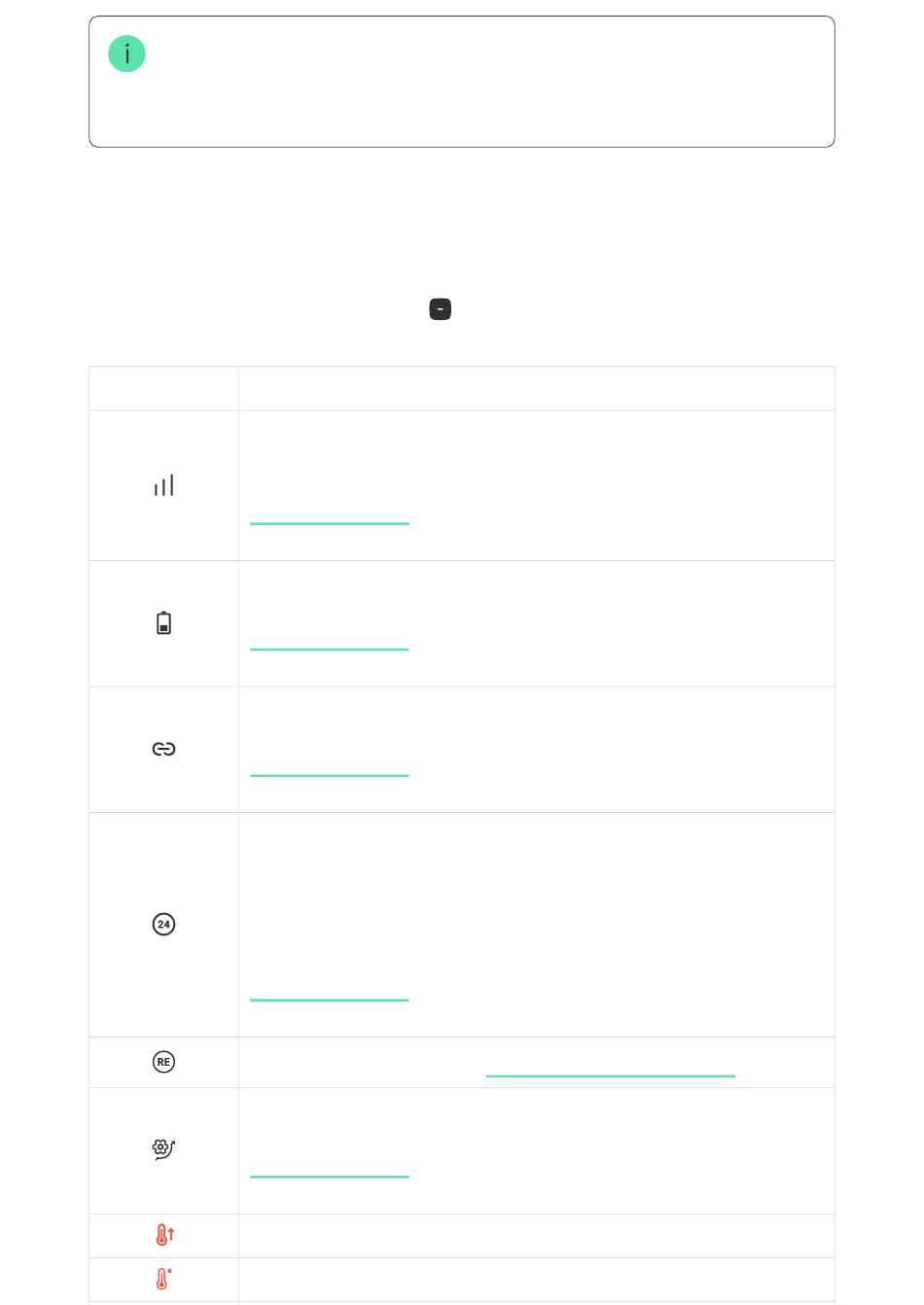Select the chain link connection icon
The height and width of the screenshot is (1305, 924).
tap(163, 749)
